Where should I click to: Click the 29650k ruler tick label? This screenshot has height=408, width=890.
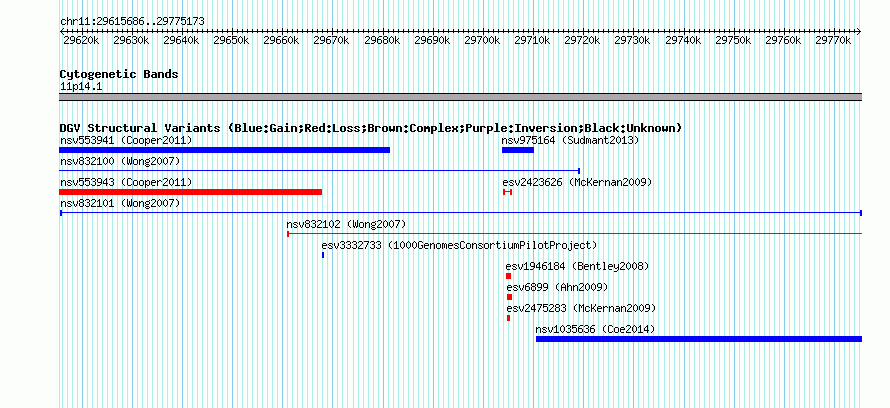pyautogui.click(x=231, y=40)
